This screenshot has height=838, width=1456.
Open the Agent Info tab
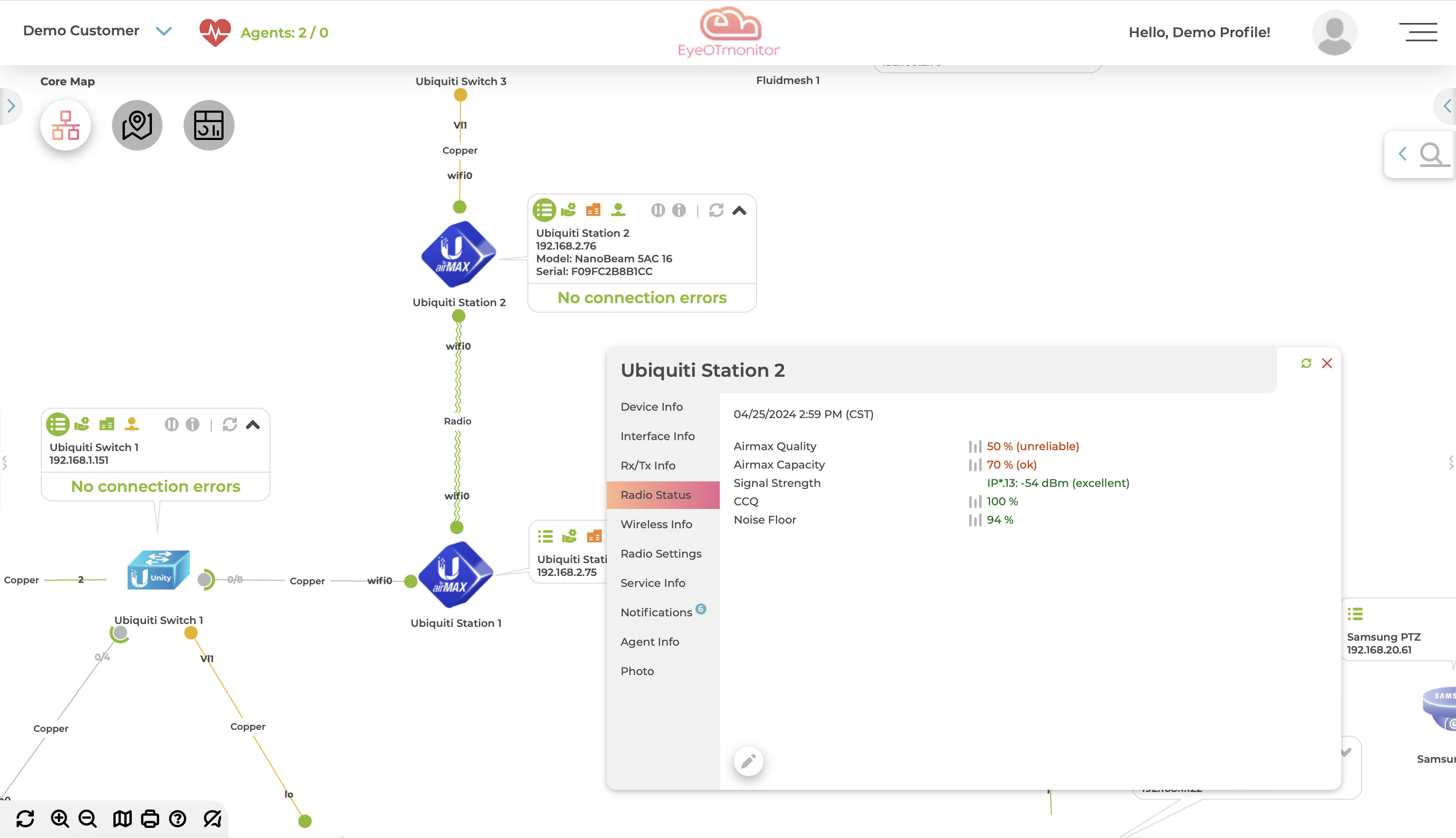[x=663, y=642]
